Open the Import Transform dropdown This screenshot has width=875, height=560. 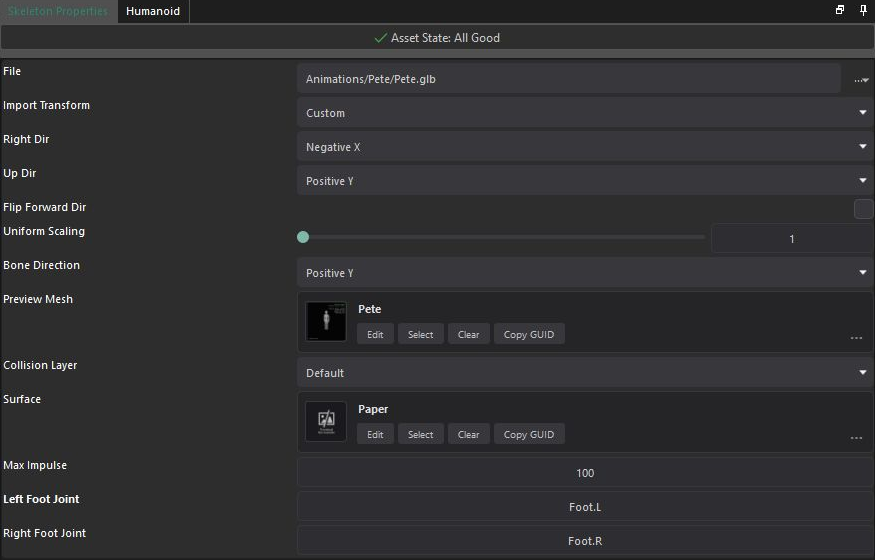point(585,113)
